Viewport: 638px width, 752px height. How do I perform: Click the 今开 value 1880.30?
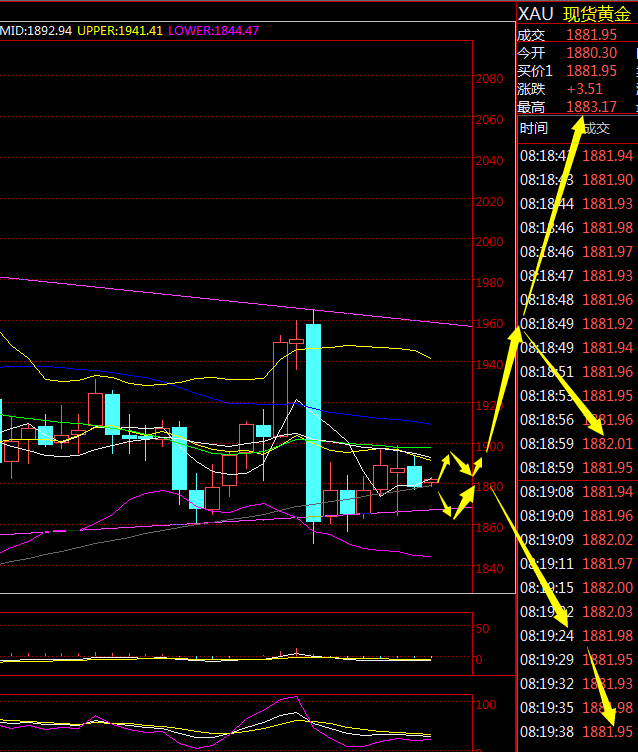click(592, 53)
